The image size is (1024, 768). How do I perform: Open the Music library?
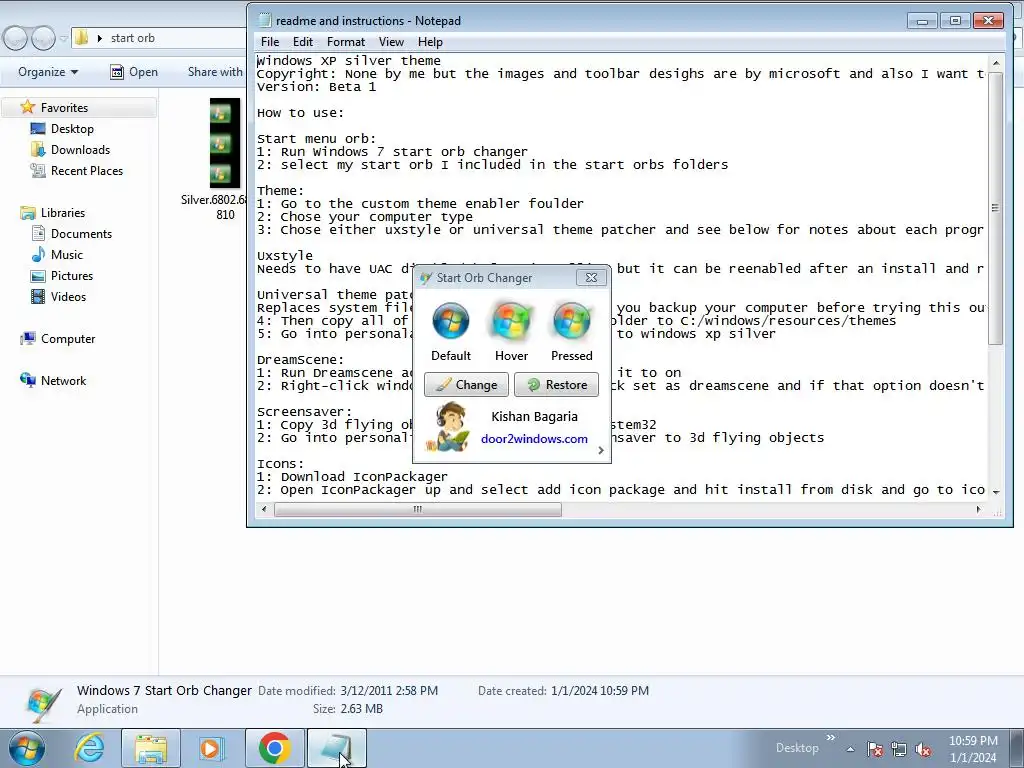[67, 255]
